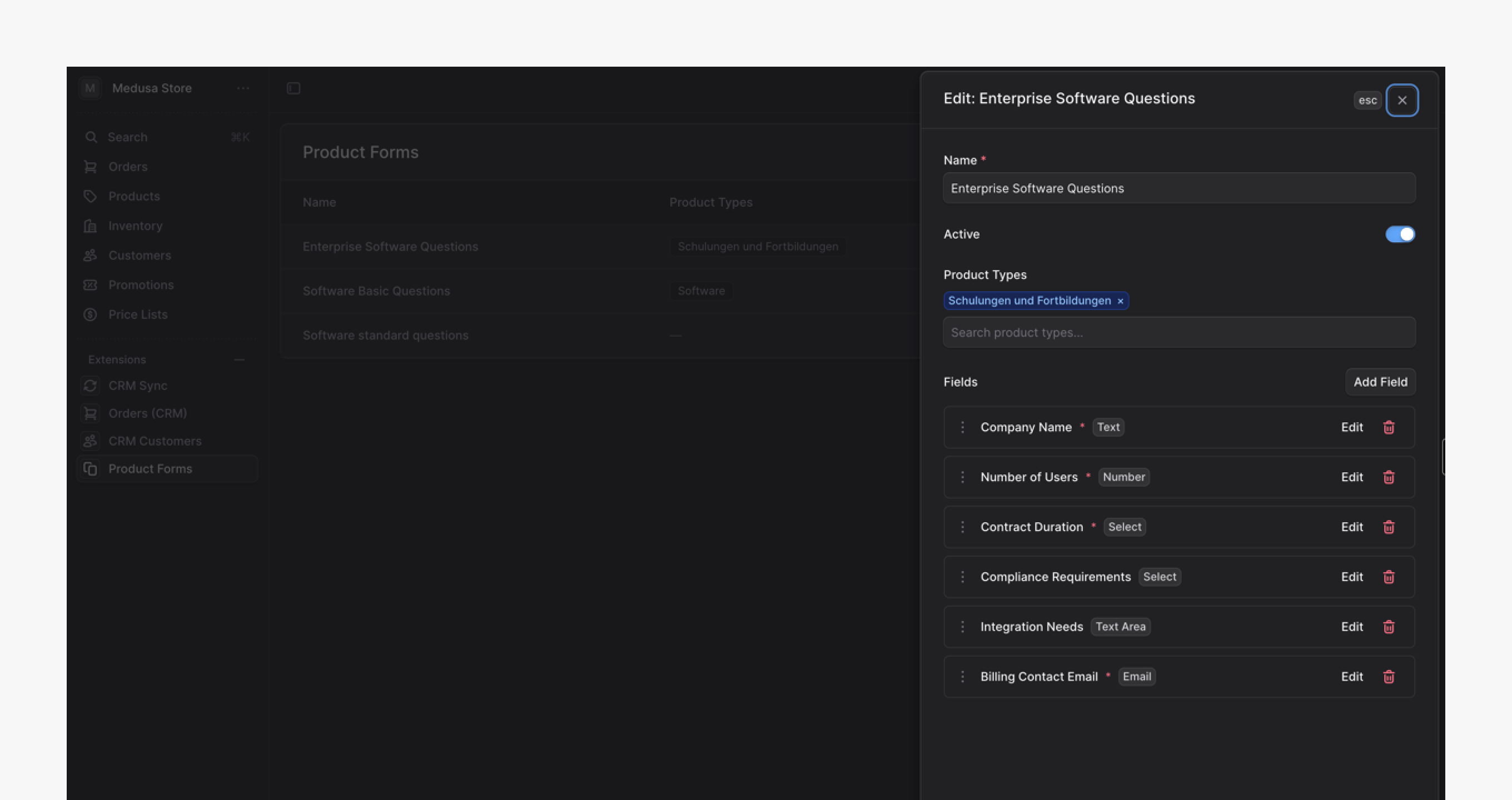
Task: Click Select badge on Contract Duration
Action: point(1125,527)
